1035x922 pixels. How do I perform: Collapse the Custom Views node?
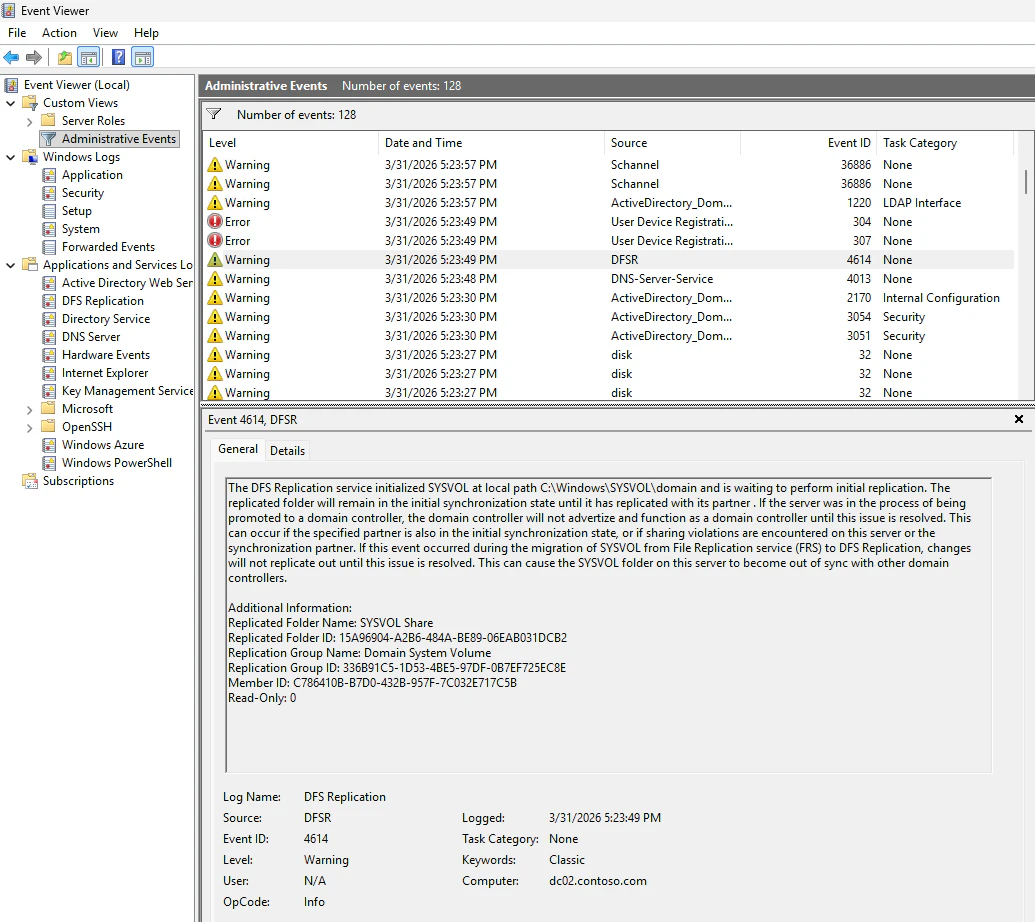(11, 103)
